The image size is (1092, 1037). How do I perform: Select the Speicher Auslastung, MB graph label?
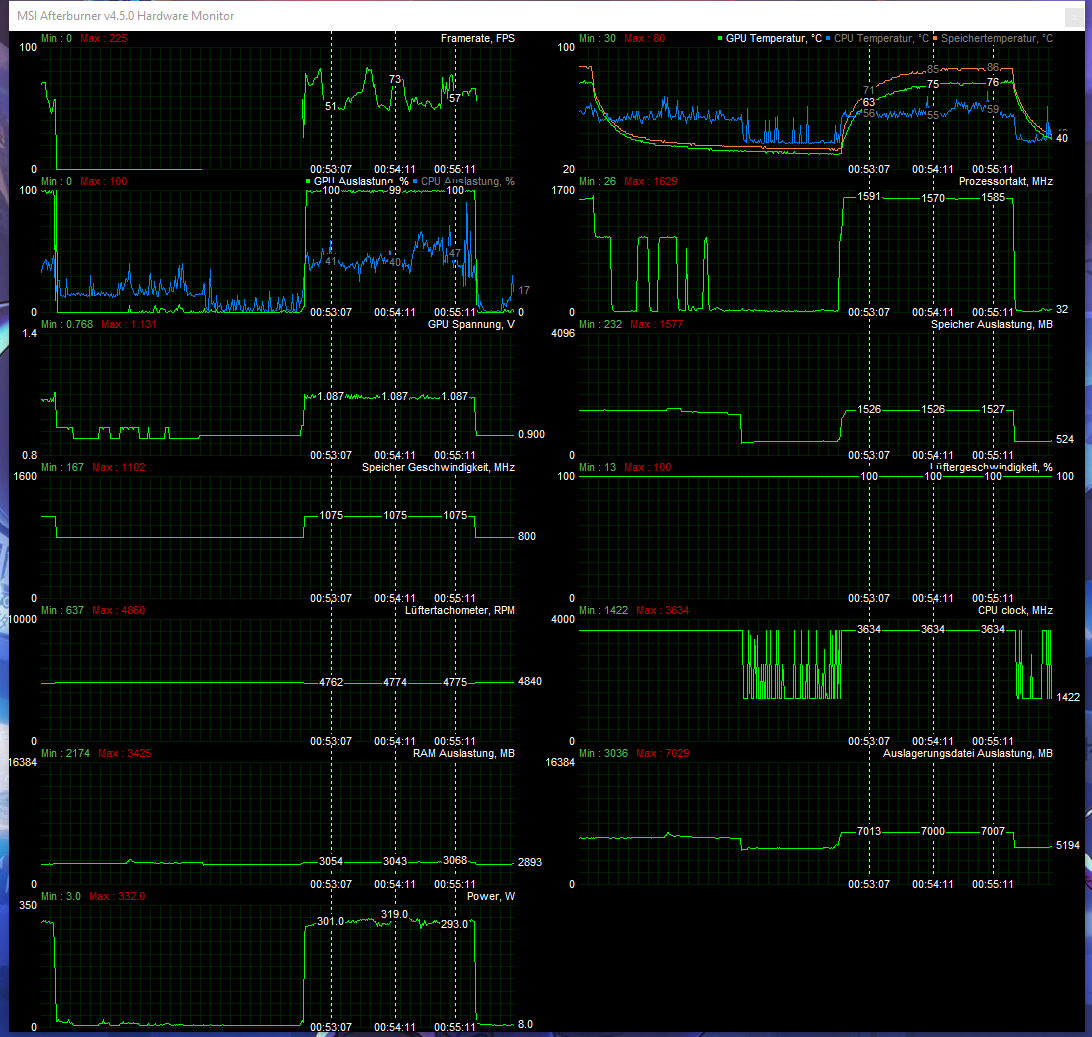click(992, 325)
